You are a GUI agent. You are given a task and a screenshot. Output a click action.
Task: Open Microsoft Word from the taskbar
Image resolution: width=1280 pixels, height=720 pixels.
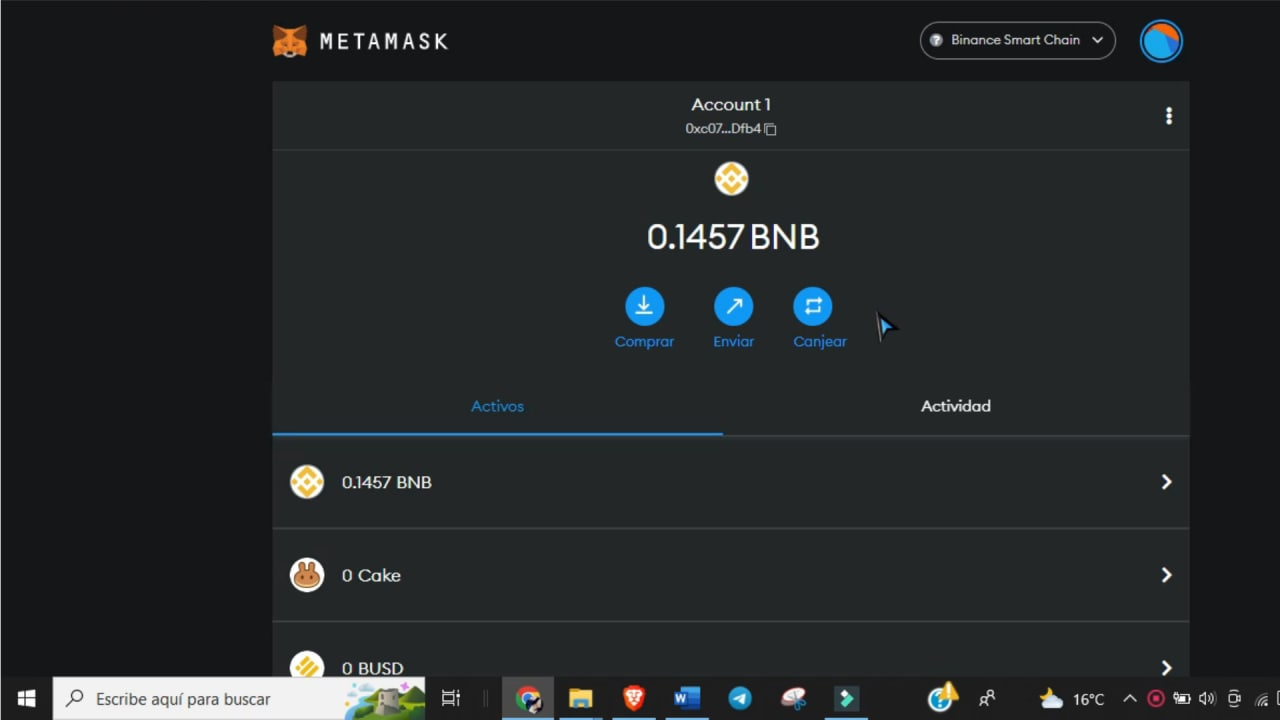point(687,699)
